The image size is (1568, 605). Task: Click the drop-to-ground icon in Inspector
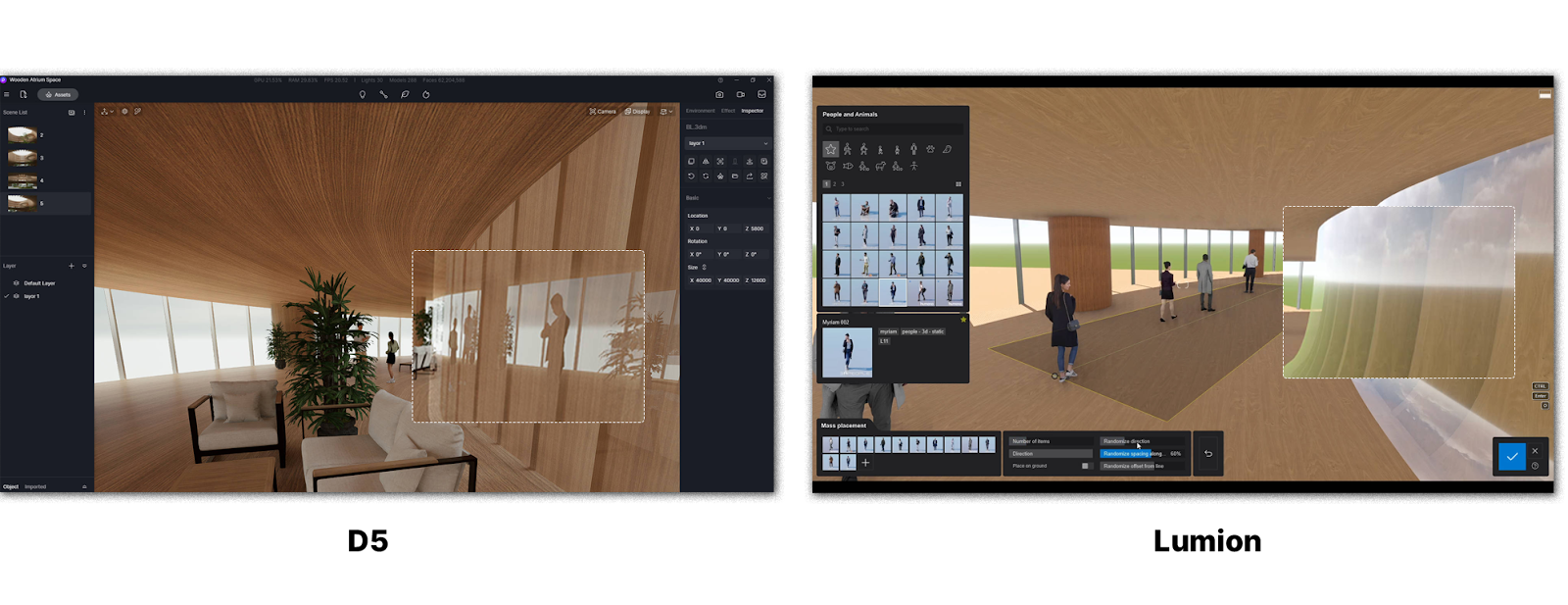[x=750, y=162]
